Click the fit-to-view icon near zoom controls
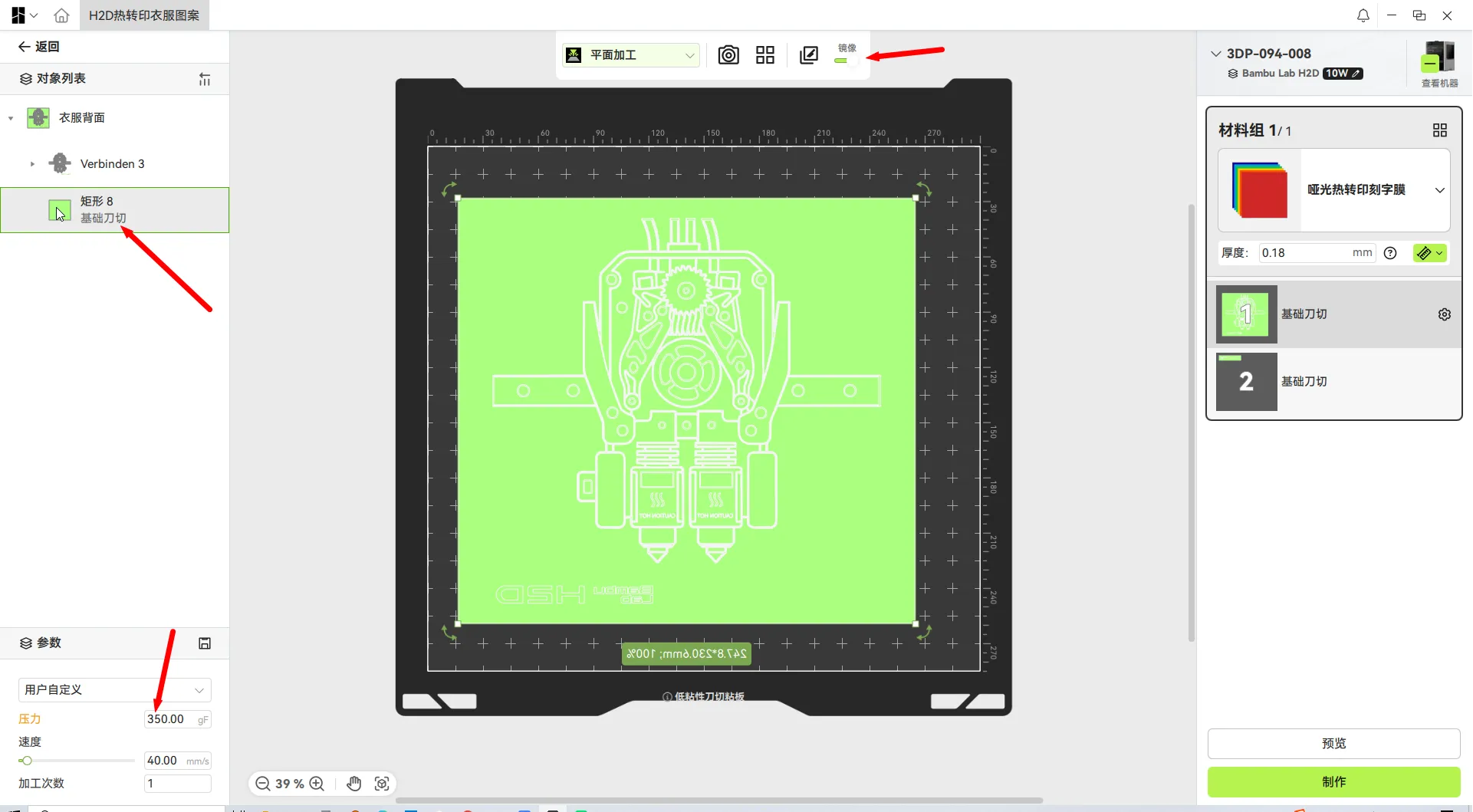 point(382,784)
